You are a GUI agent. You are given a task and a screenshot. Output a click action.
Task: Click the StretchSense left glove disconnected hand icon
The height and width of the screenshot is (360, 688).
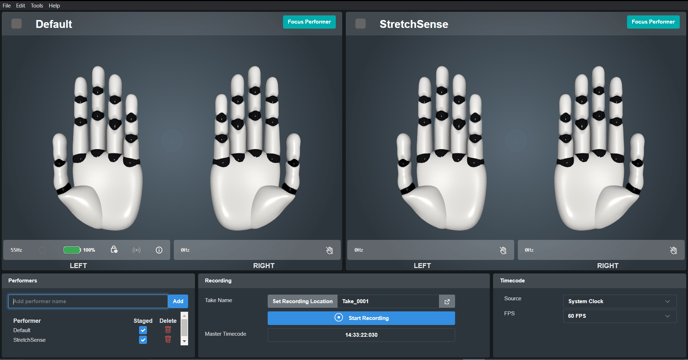tap(503, 250)
